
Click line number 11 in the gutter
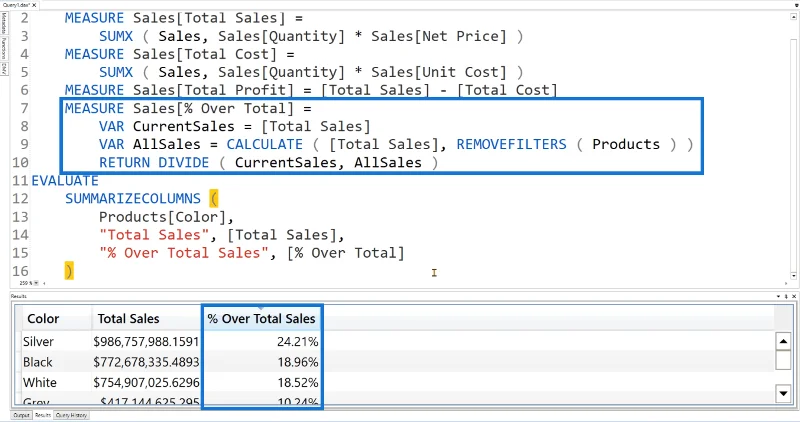20,181
